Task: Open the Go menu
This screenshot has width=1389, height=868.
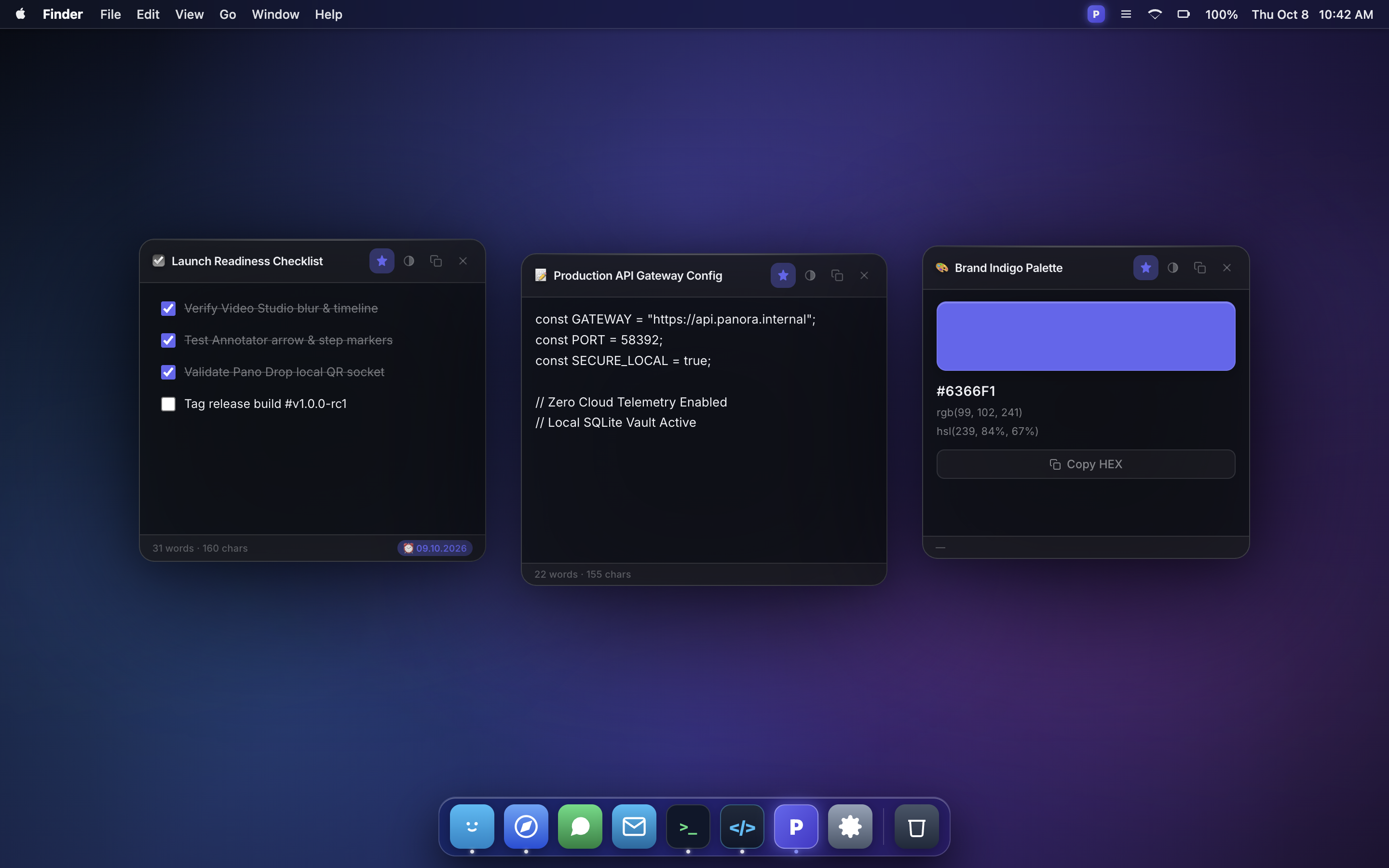Action: [228, 14]
